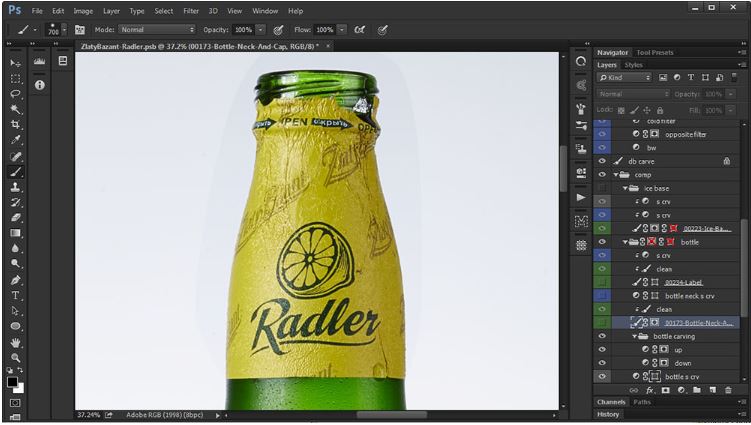Show the ice base group
Viewport: 751px width, 425px height.
(602, 188)
